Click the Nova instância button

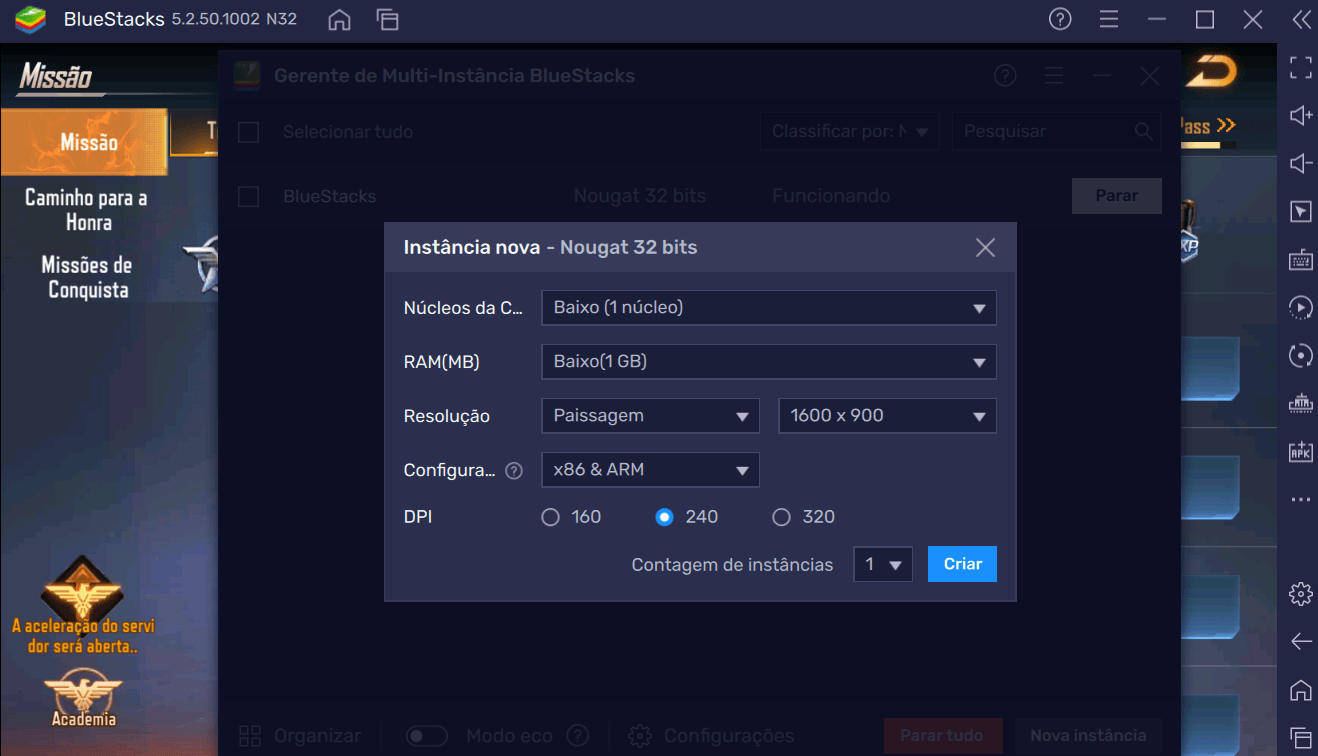click(x=1088, y=736)
